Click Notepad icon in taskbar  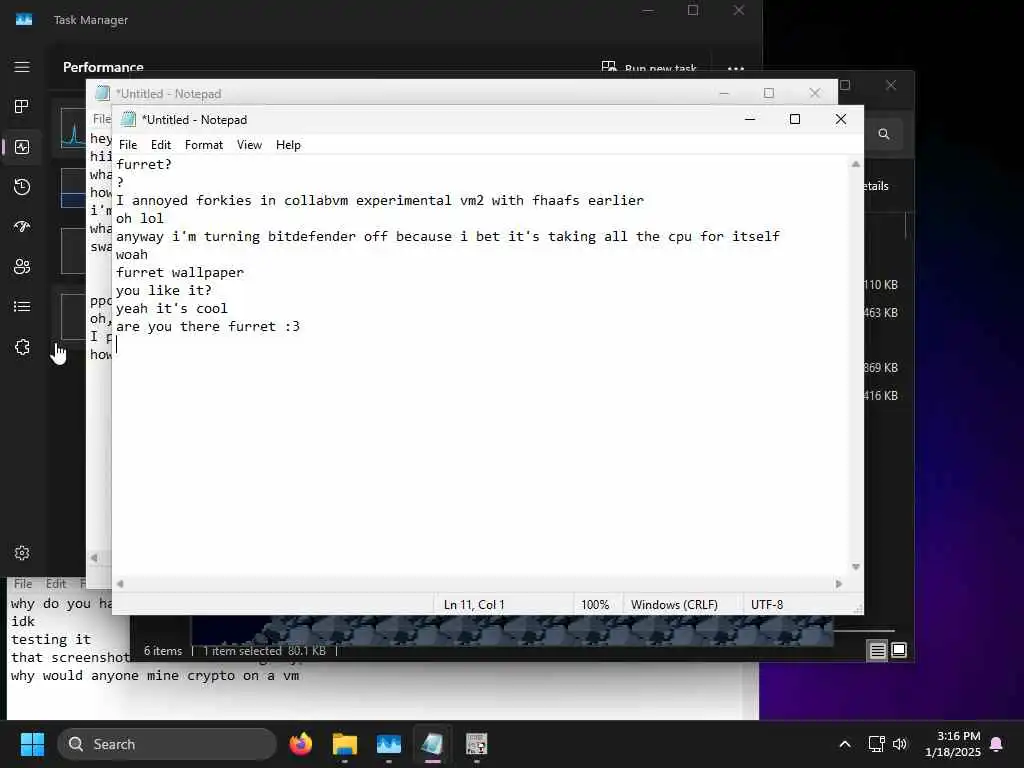[432, 744]
